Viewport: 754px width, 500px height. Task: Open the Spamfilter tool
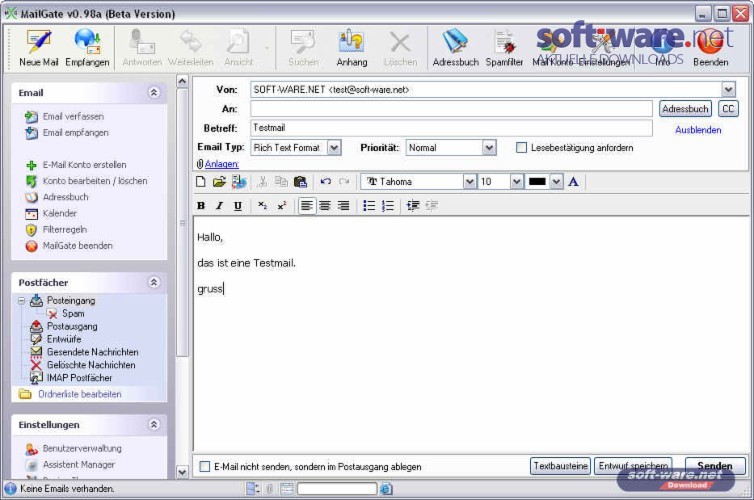(504, 47)
